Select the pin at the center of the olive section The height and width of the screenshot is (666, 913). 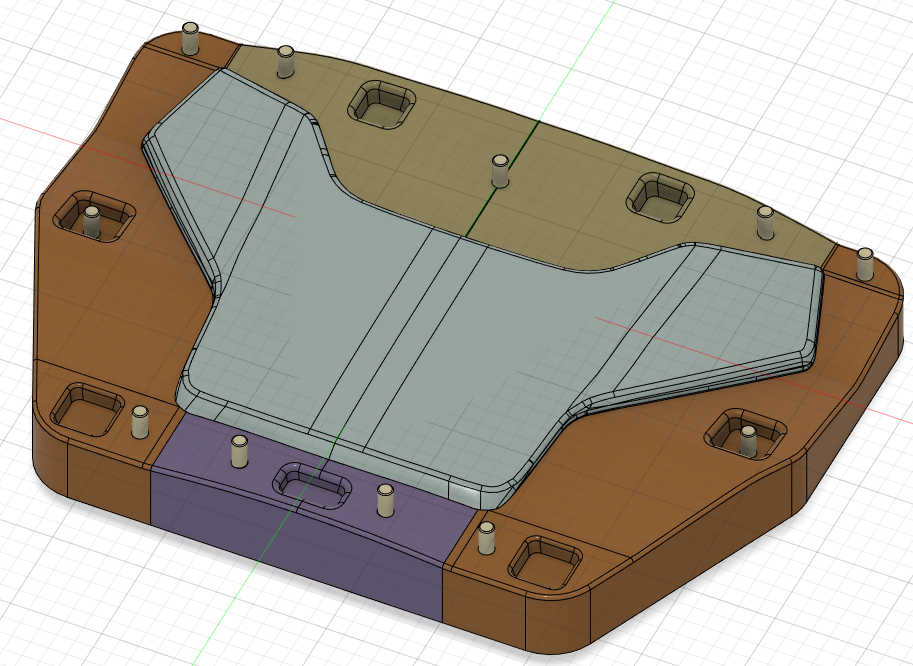coord(500,171)
